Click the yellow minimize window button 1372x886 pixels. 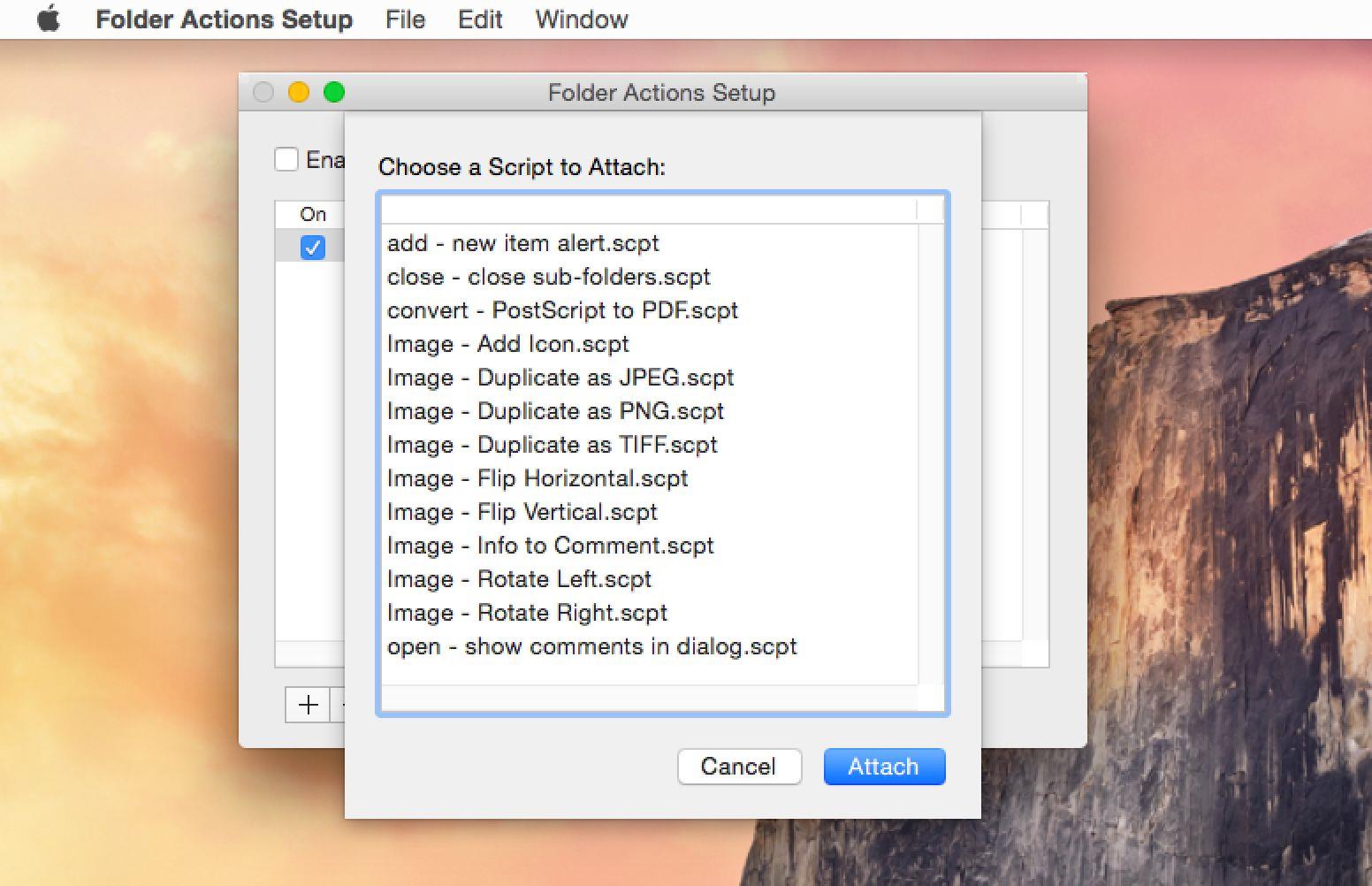pyautogui.click(x=299, y=92)
